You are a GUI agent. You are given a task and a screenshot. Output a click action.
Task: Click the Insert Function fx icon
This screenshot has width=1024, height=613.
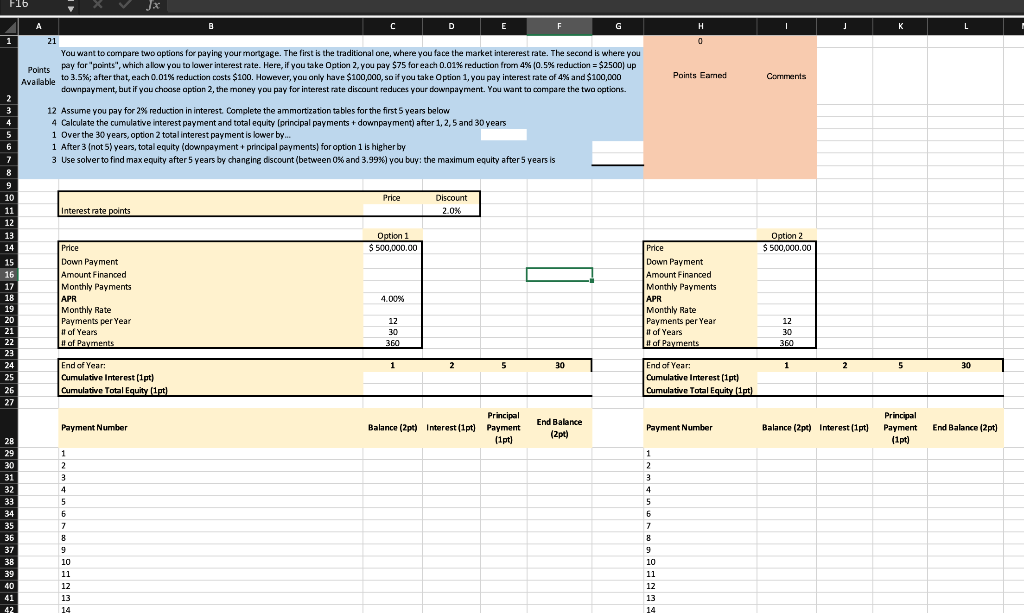153,5
